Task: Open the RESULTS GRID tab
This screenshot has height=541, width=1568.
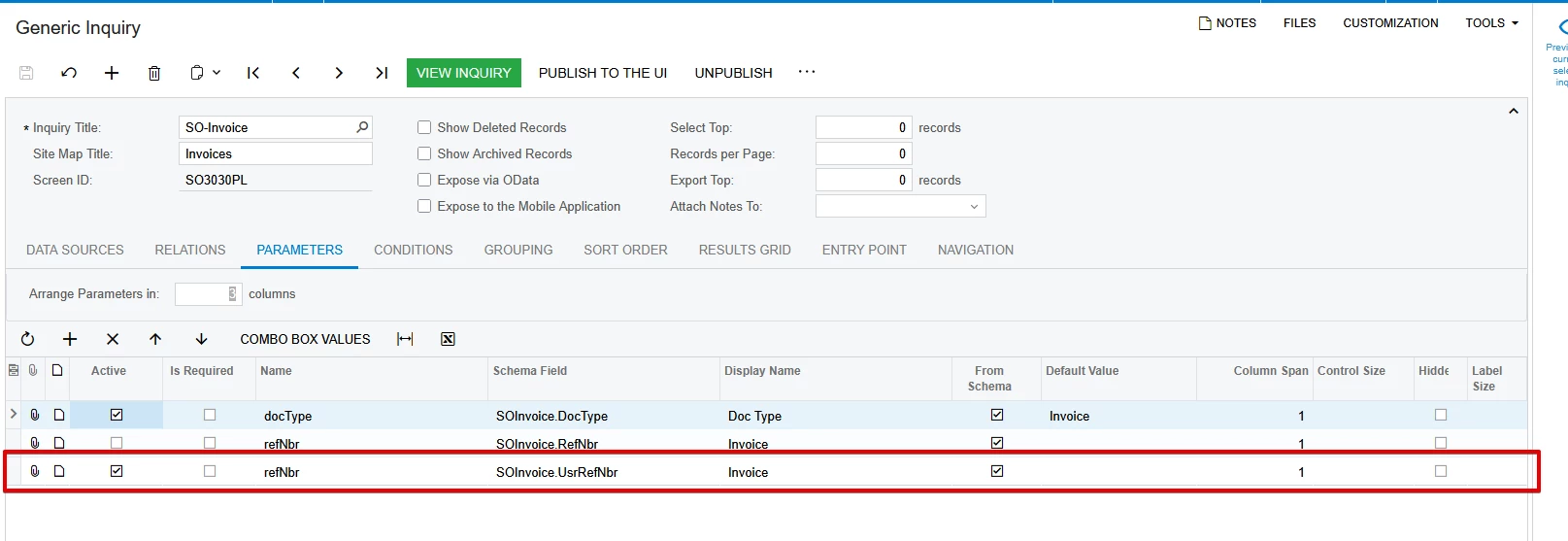Action: [x=745, y=250]
